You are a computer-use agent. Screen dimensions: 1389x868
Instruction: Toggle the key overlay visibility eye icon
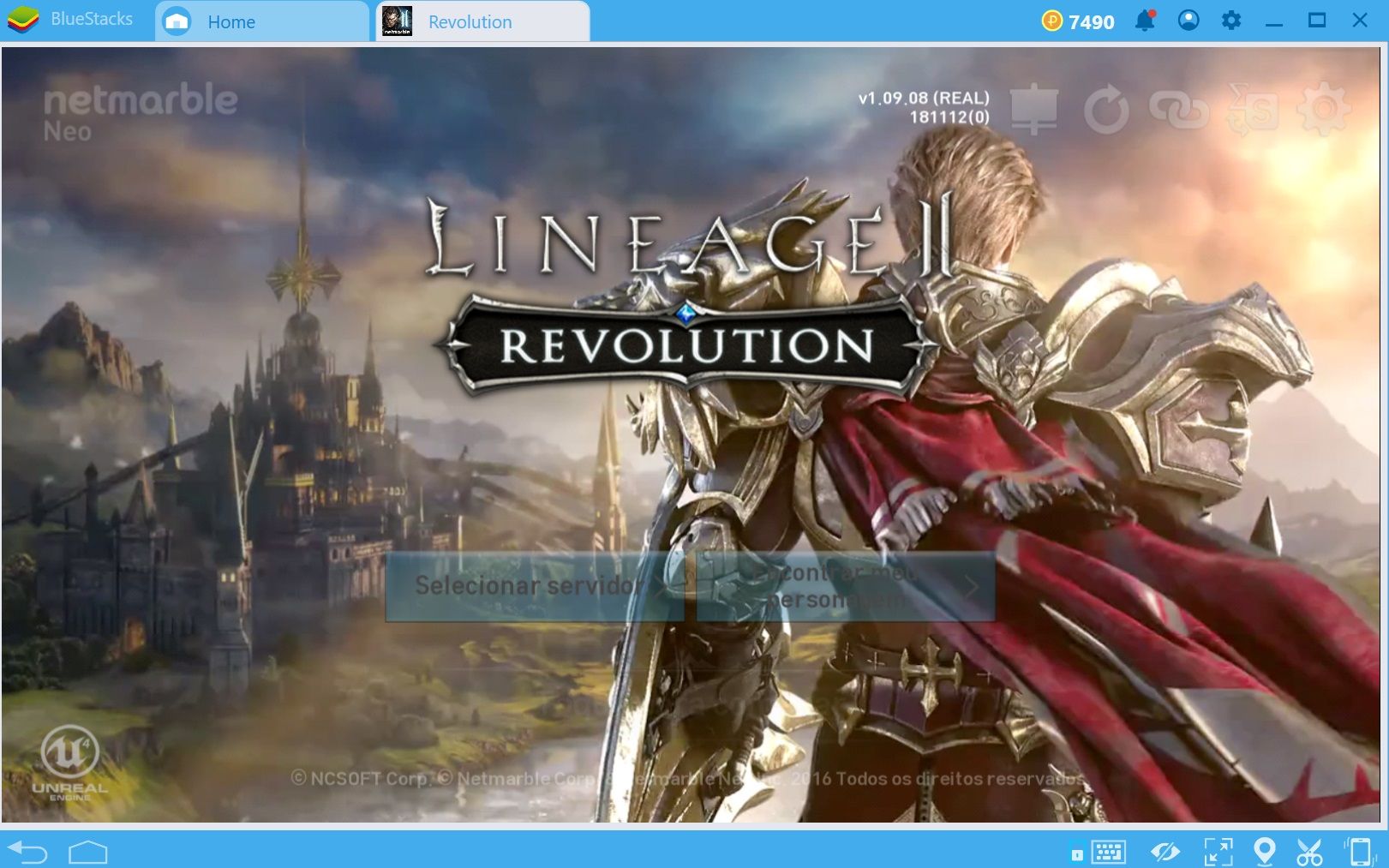1164,852
